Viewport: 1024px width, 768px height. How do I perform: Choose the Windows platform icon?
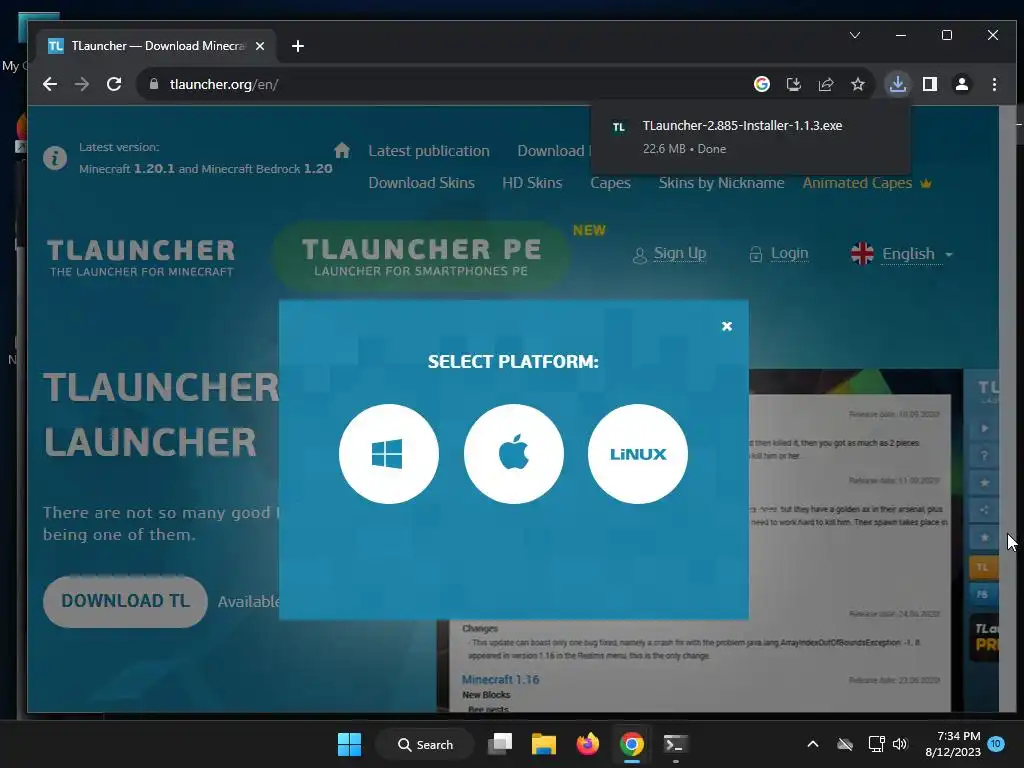[x=389, y=454]
